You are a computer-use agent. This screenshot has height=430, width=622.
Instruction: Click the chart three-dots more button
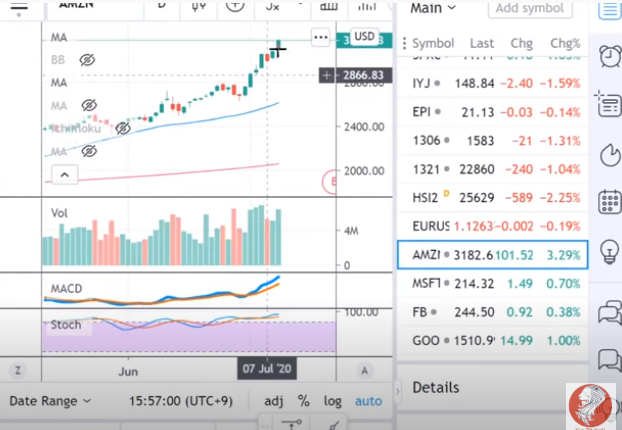(x=321, y=38)
